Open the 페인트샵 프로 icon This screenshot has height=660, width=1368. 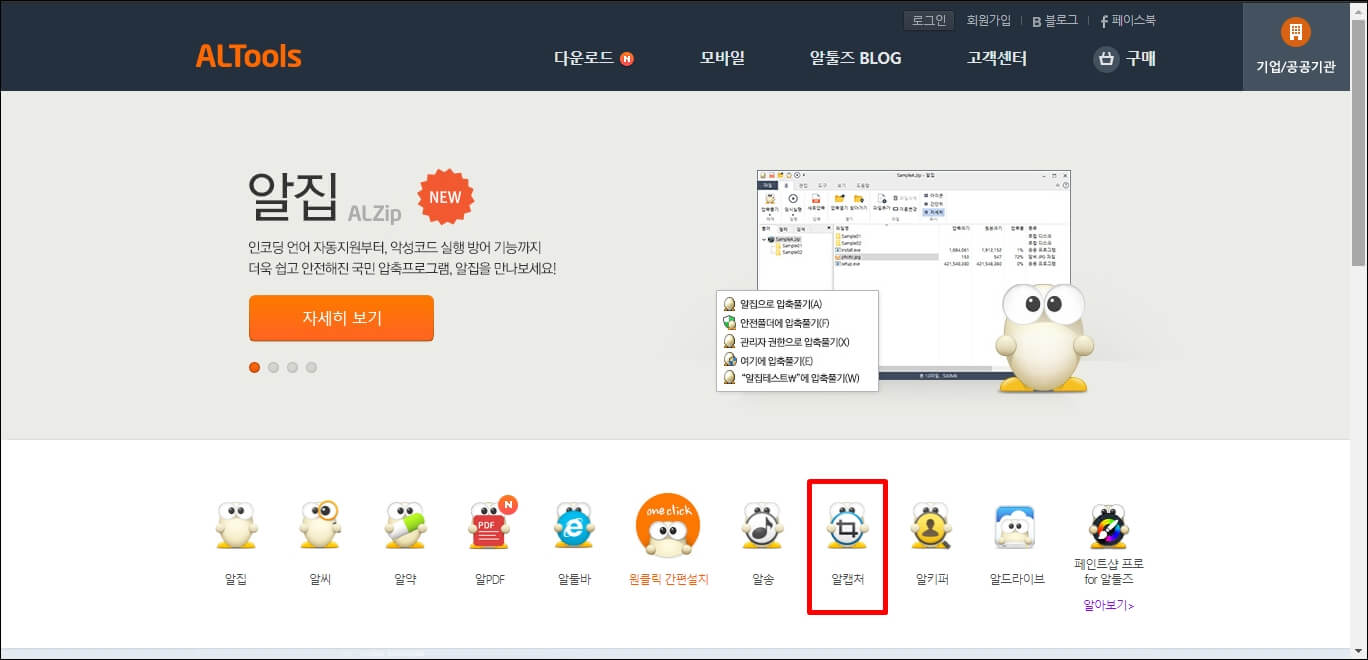pos(1109,526)
